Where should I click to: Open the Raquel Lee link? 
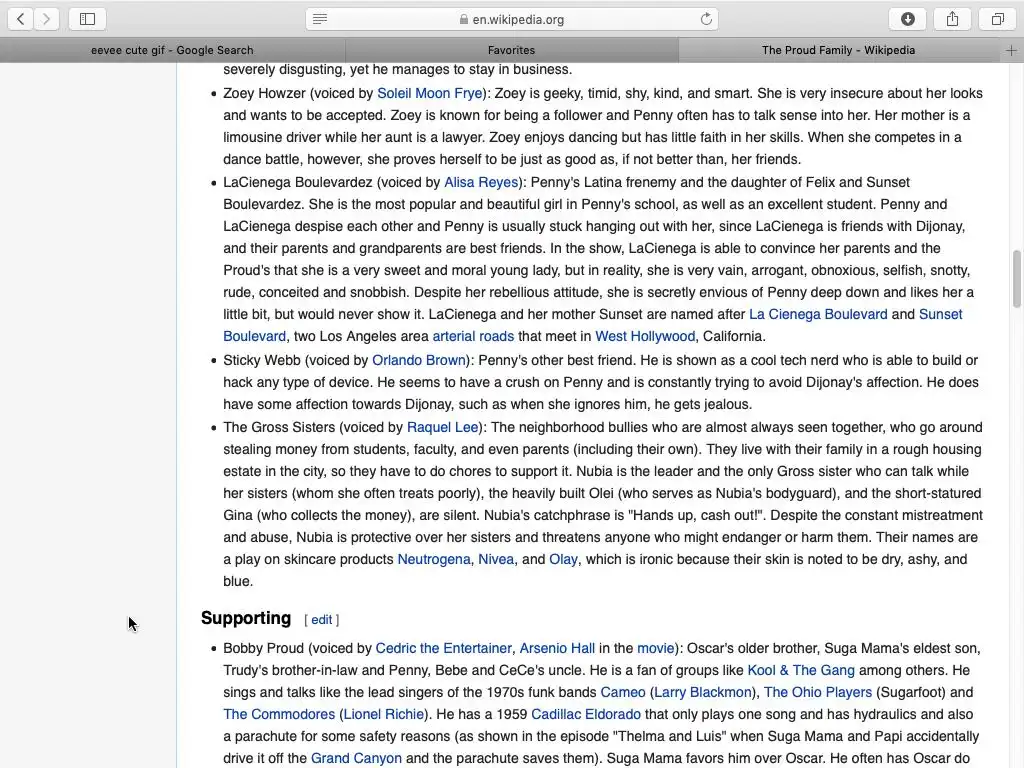tap(443, 428)
